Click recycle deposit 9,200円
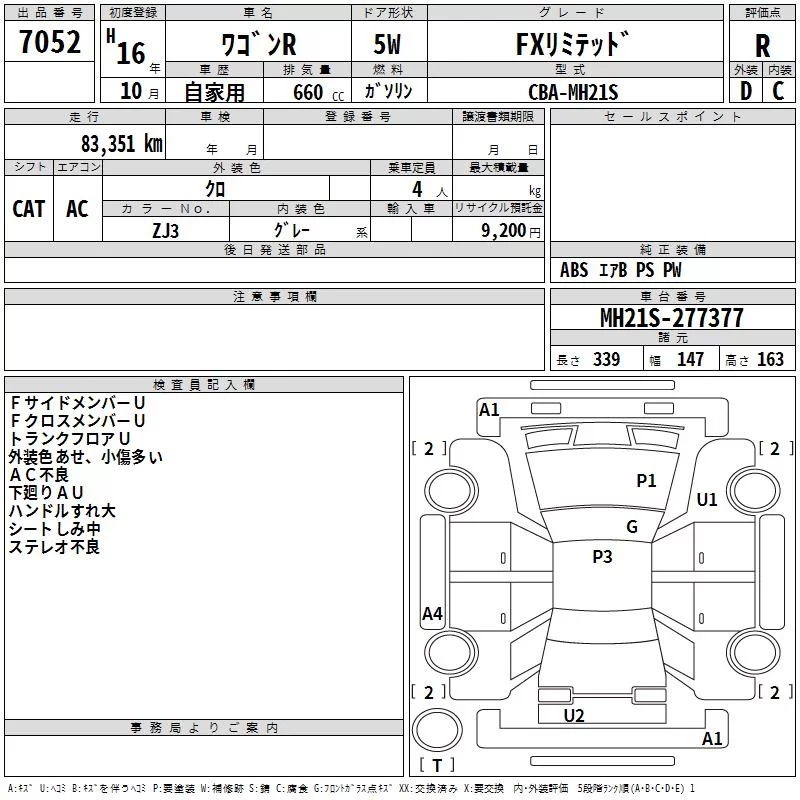Image resolution: width=800 pixels, height=800 pixels. 511,231
